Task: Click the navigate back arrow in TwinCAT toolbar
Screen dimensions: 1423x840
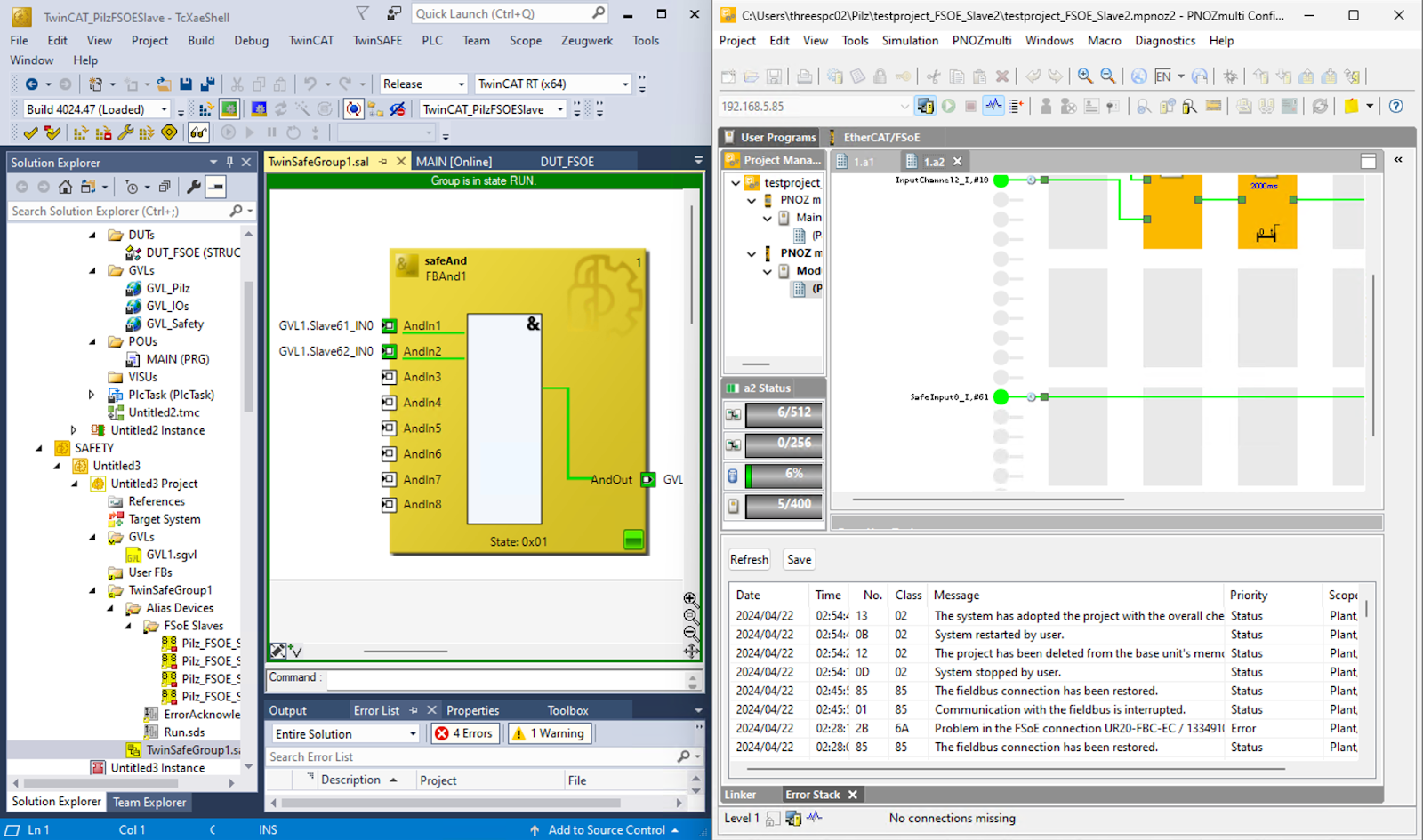Action: coord(31,84)
